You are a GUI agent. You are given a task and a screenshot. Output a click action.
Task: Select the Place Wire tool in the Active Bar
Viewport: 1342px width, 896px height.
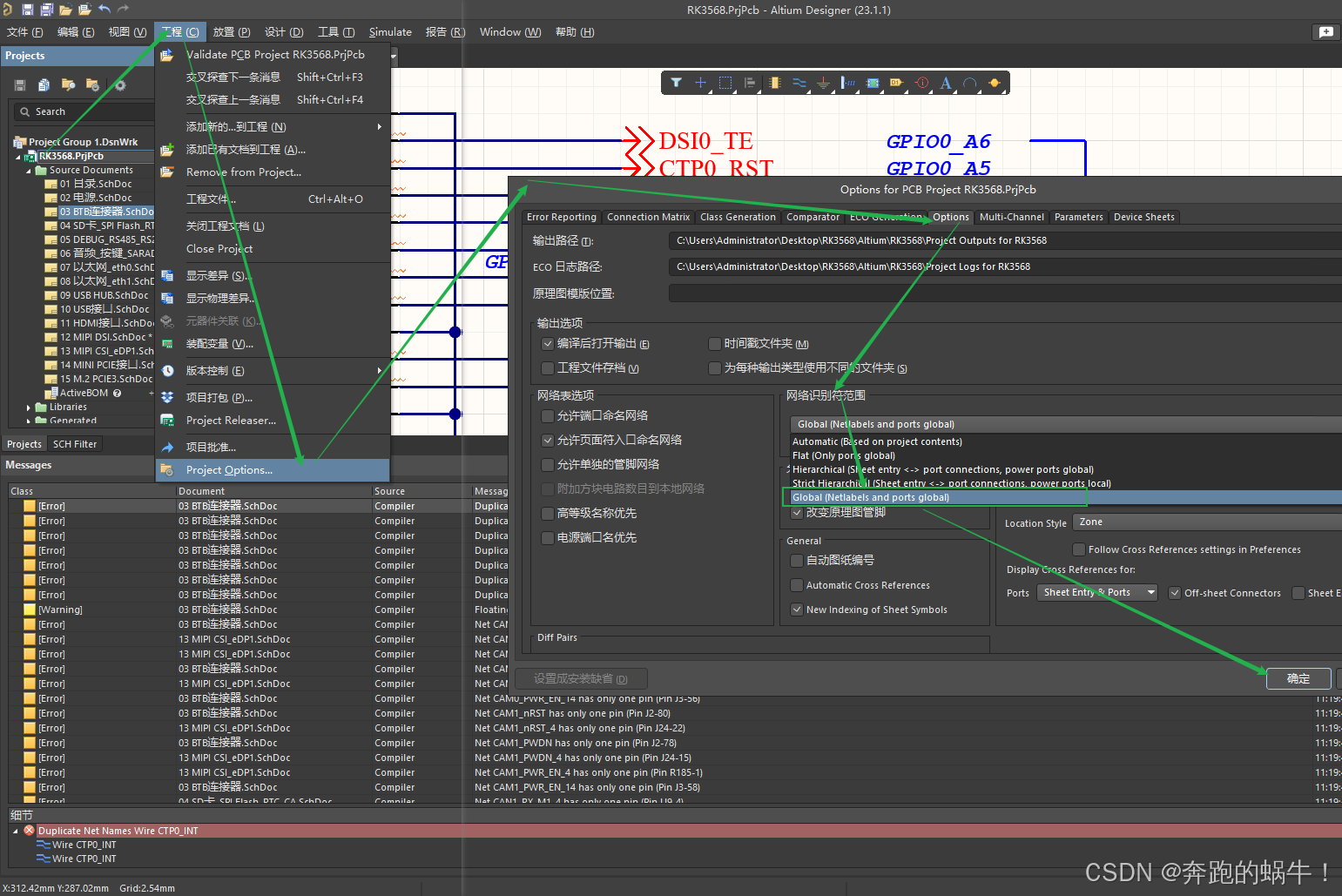point(799,83)
